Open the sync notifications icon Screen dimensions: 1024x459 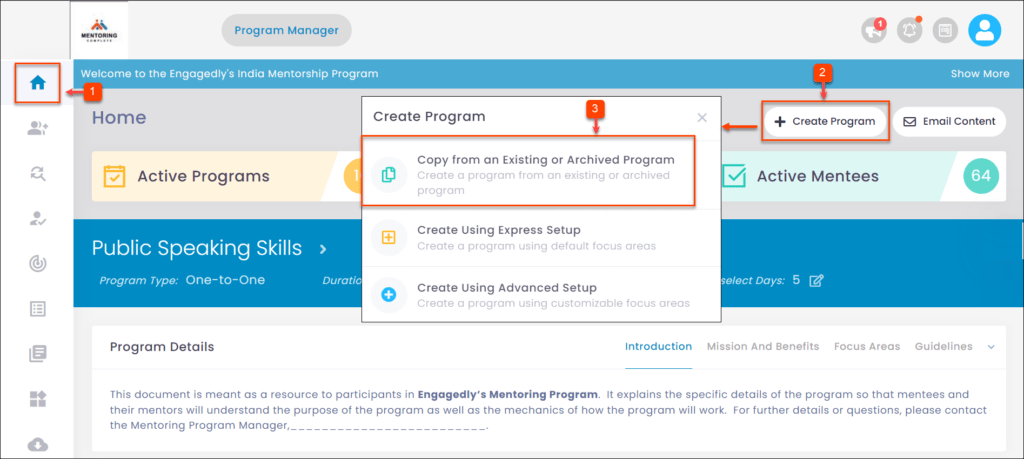tap(910, 31)
